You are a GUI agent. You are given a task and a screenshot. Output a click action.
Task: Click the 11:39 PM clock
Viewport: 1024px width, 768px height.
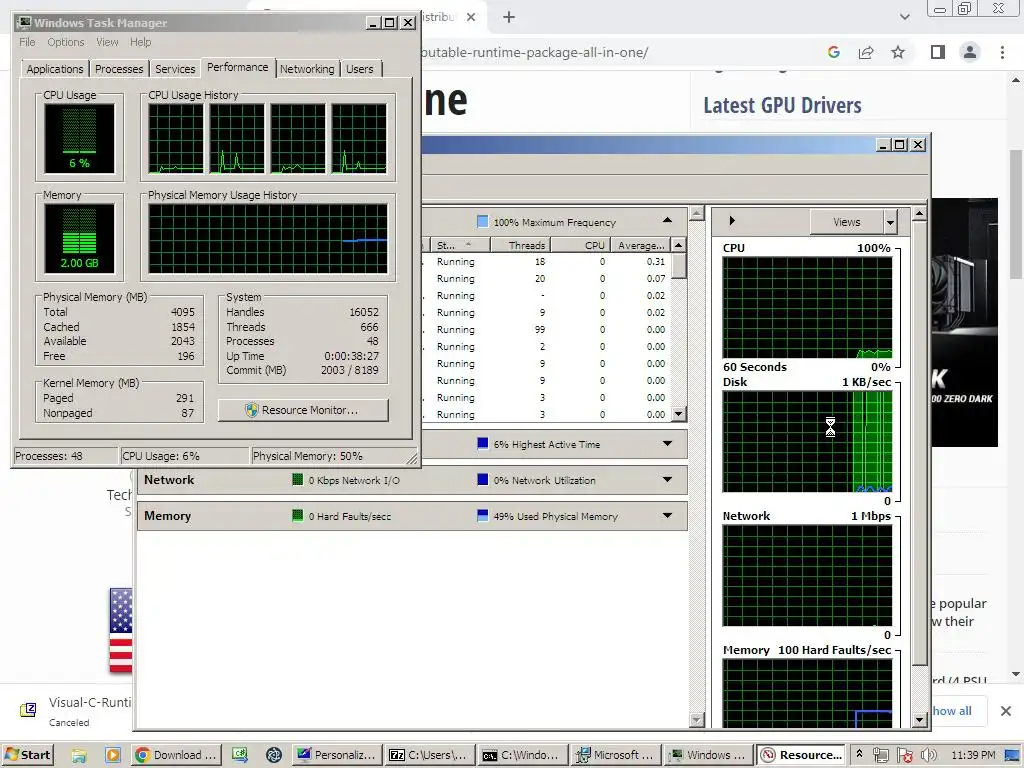973,755
